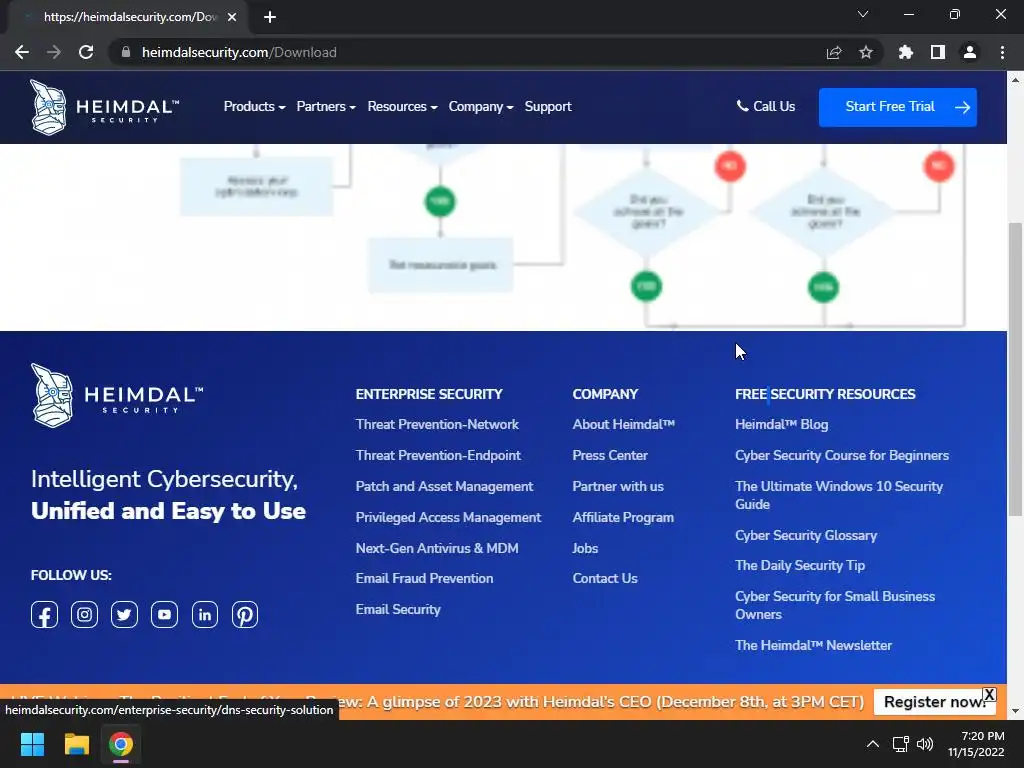Screen dimensions: 1024x768
Task: Close the orange webinar banner
Action: [x=989, y=694]
